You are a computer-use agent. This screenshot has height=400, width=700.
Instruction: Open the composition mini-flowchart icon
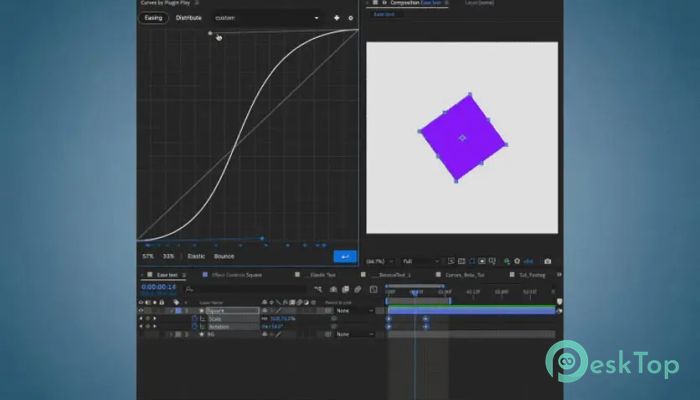(x=318, y=290)
